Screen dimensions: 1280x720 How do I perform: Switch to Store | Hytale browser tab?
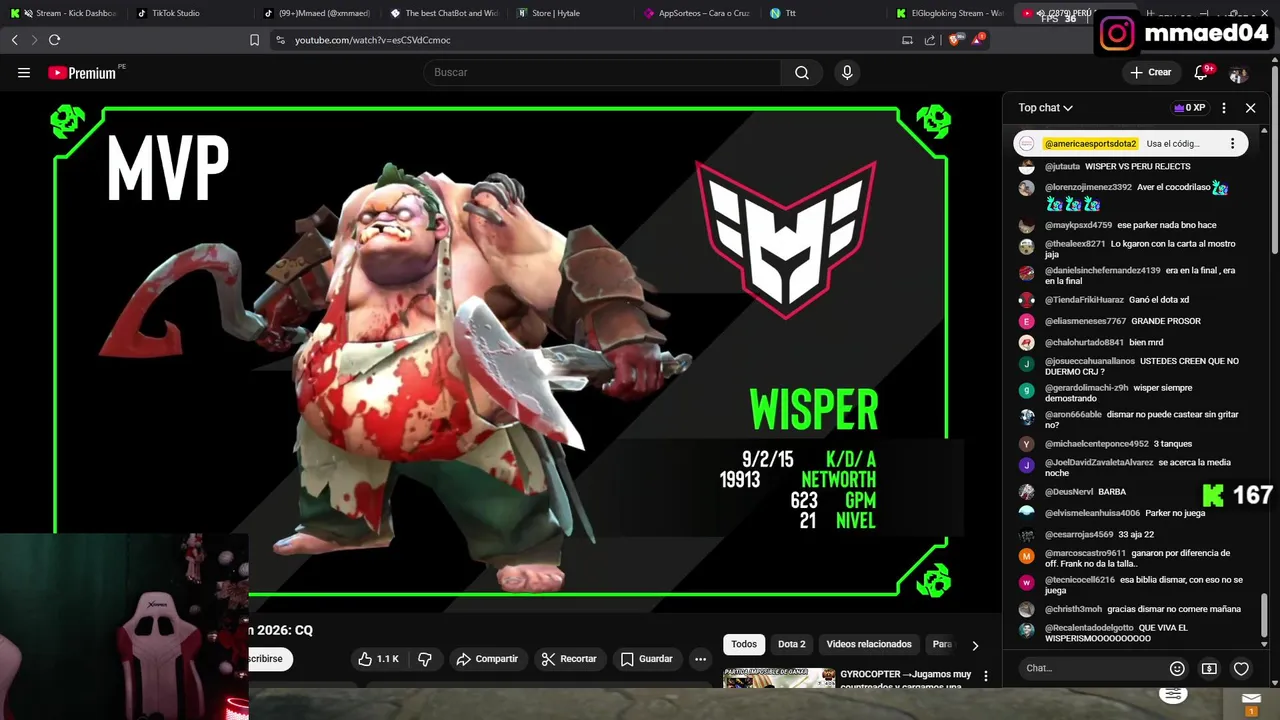click(572, 13)
